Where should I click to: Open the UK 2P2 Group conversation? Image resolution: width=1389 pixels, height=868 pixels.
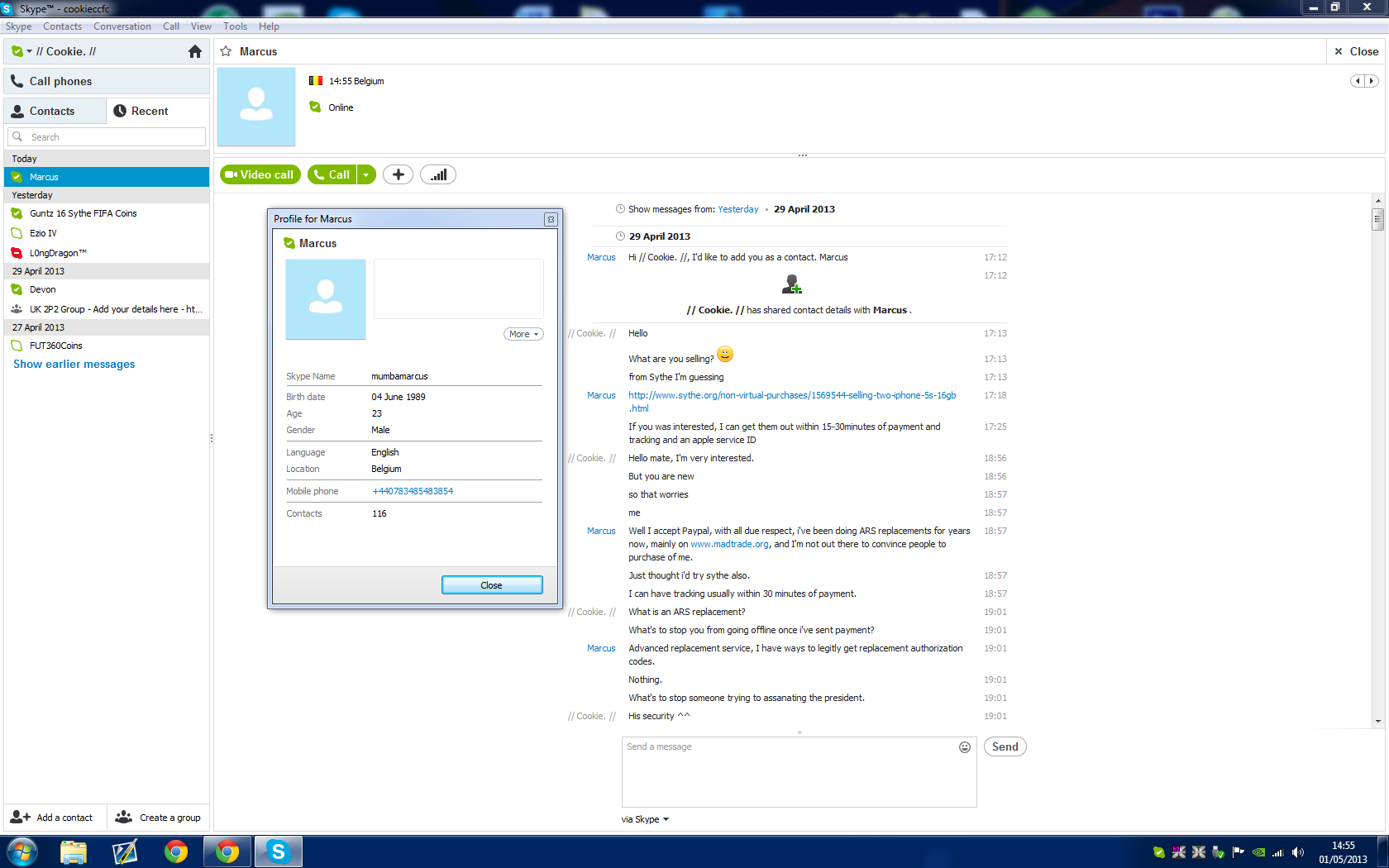click(107, 309)
